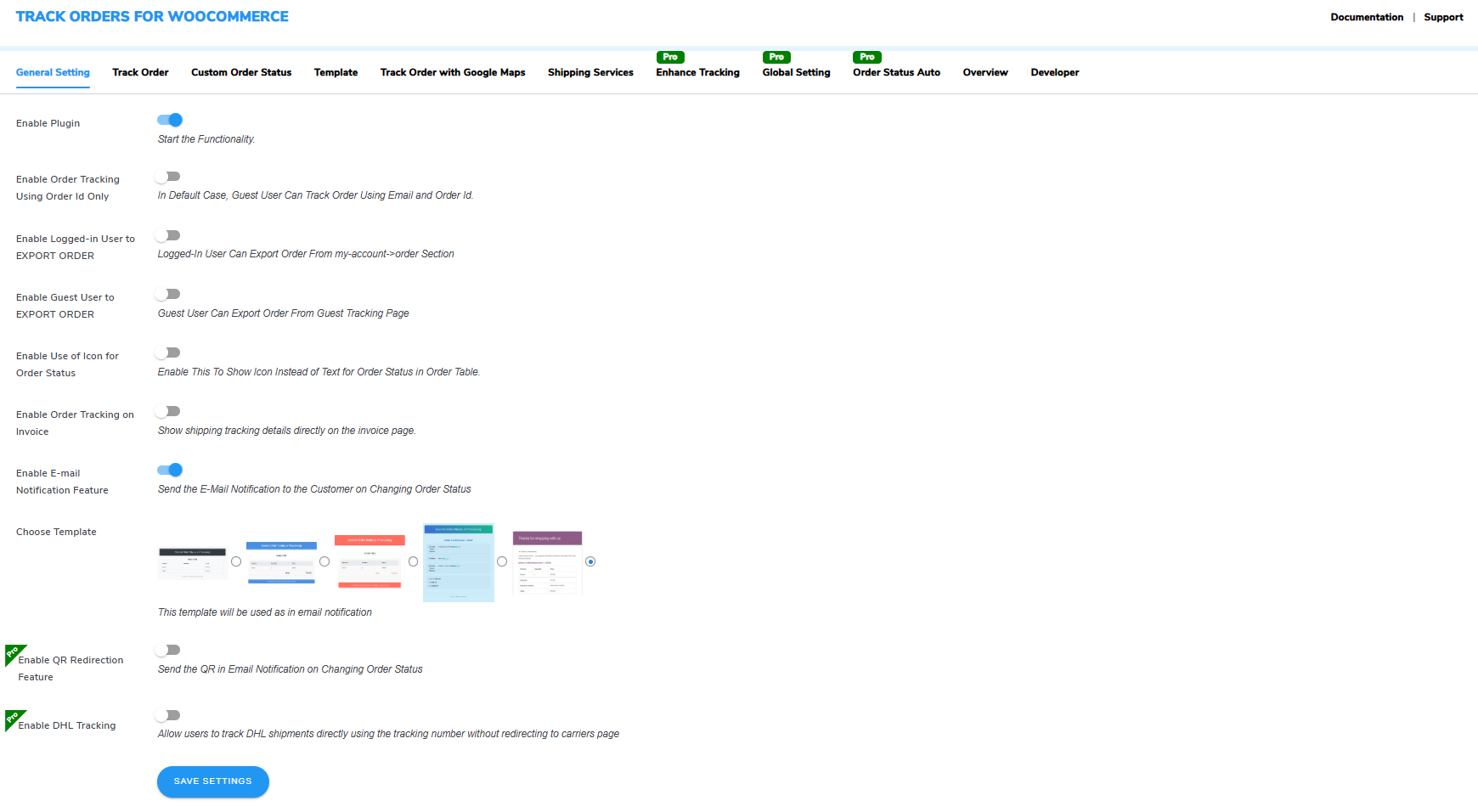Select the red template radio button
The image size is (1478, 812).
[414, 561]
